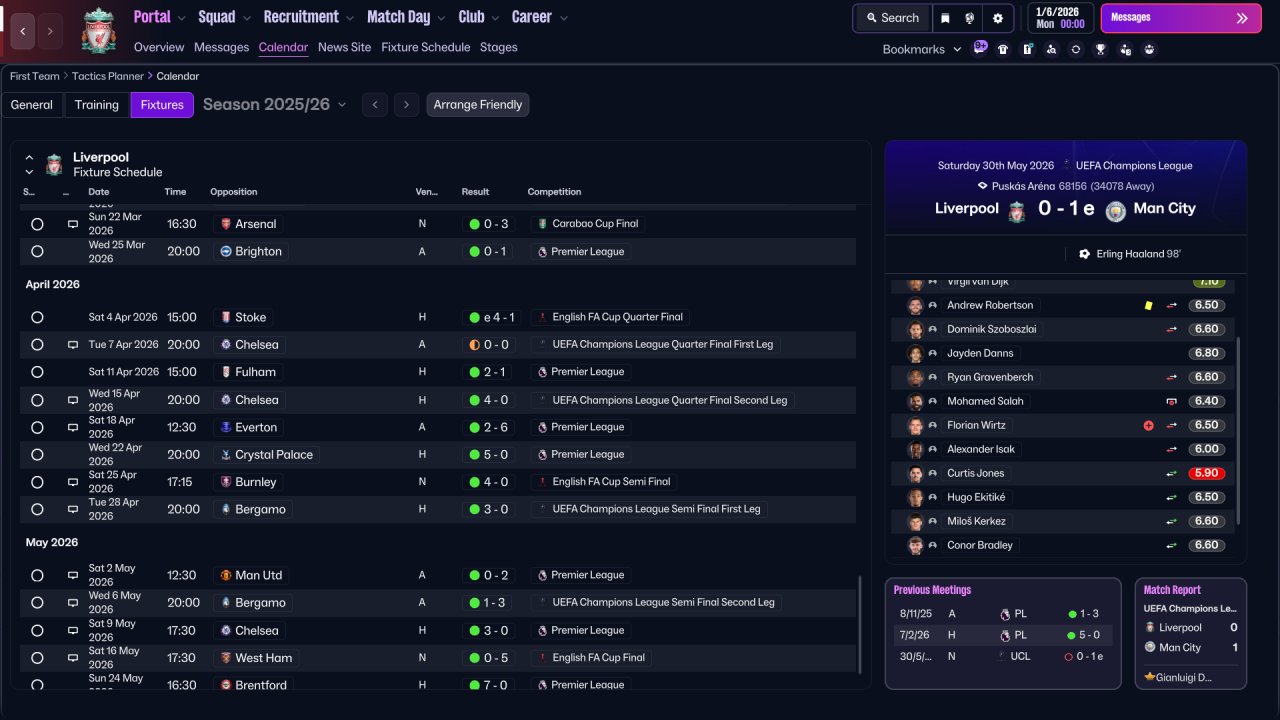Click the group of people icon in bookmarks bar
Screen dimensions: 1280x720
point(1149,49)
